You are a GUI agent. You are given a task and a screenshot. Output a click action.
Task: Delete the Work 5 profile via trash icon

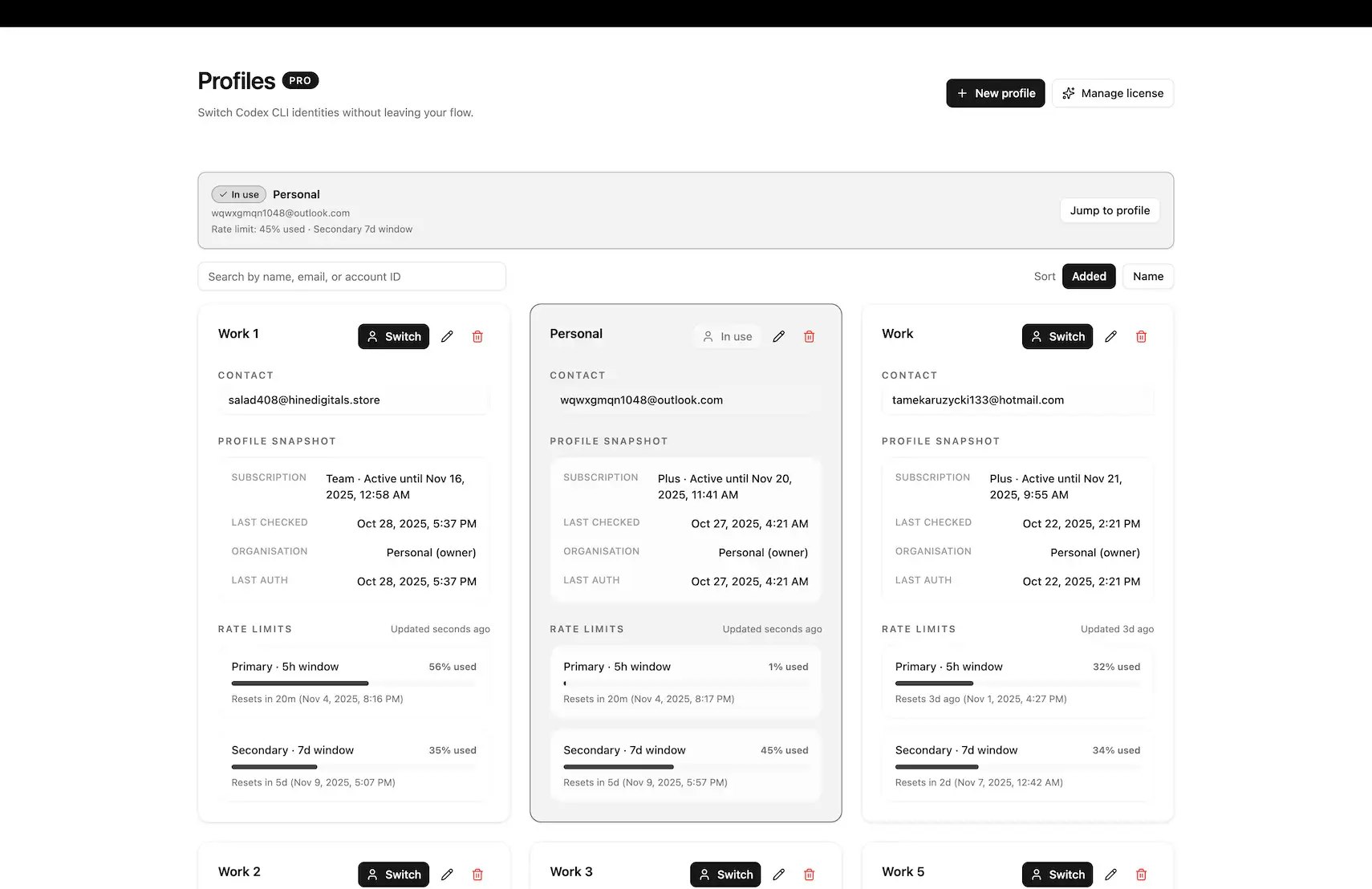tap(1140, 875)
